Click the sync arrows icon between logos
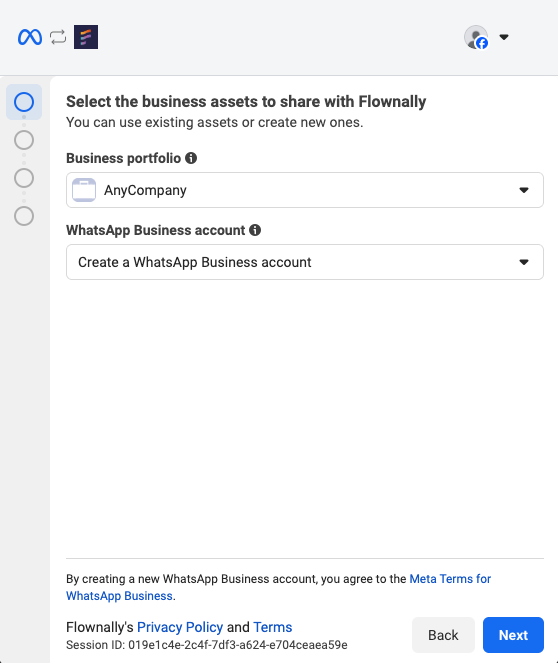 point(58,37)
